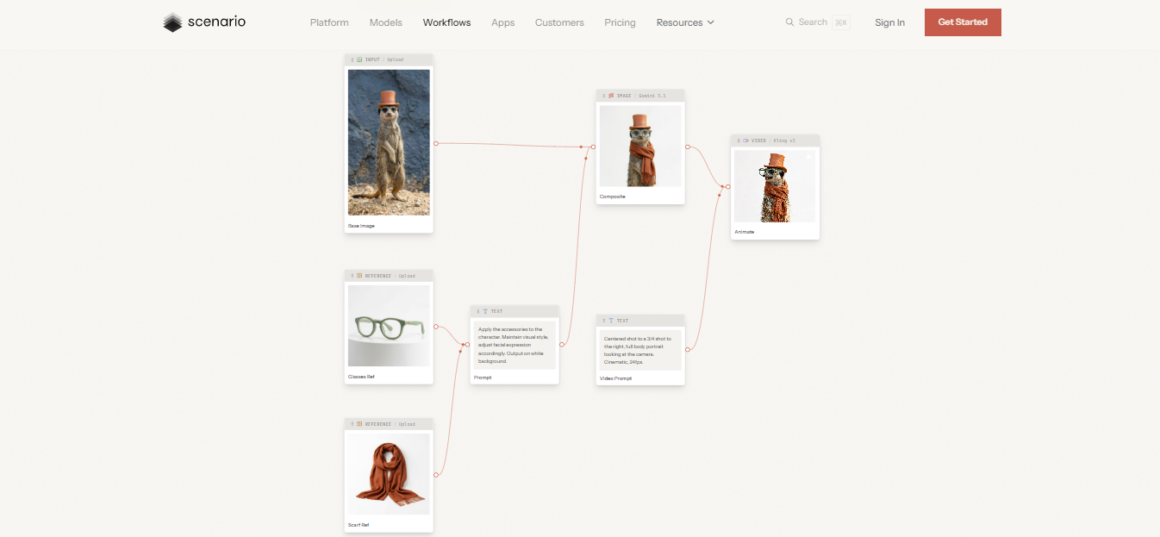Viewport: 1160px width, 537px height.
Task: Click the 'Apply the accessories' prompt text box
Action: tap(515, 345)
